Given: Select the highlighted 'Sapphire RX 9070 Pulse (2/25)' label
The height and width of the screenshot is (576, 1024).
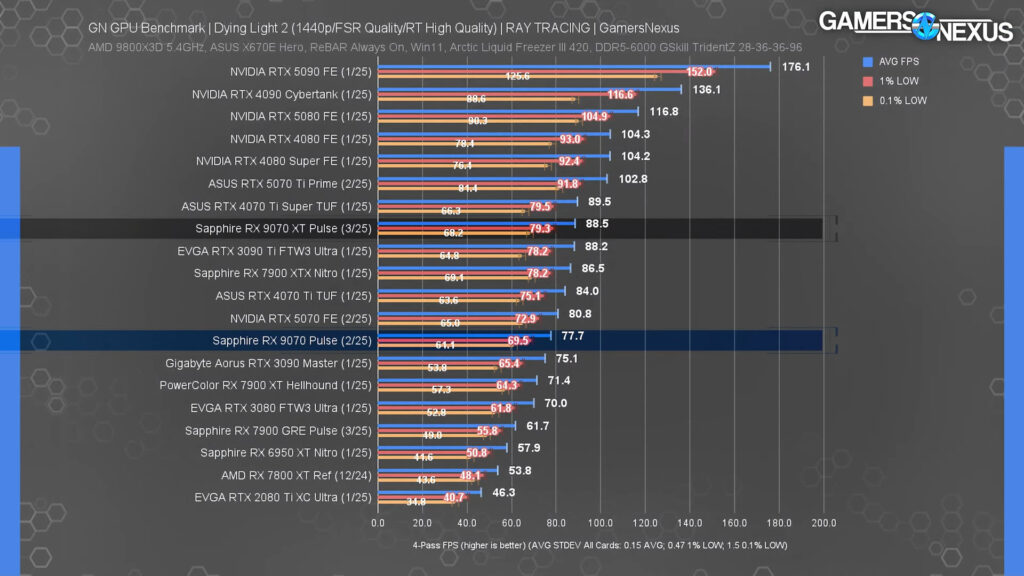Looking at the screenshot, I should coord(292,340).
